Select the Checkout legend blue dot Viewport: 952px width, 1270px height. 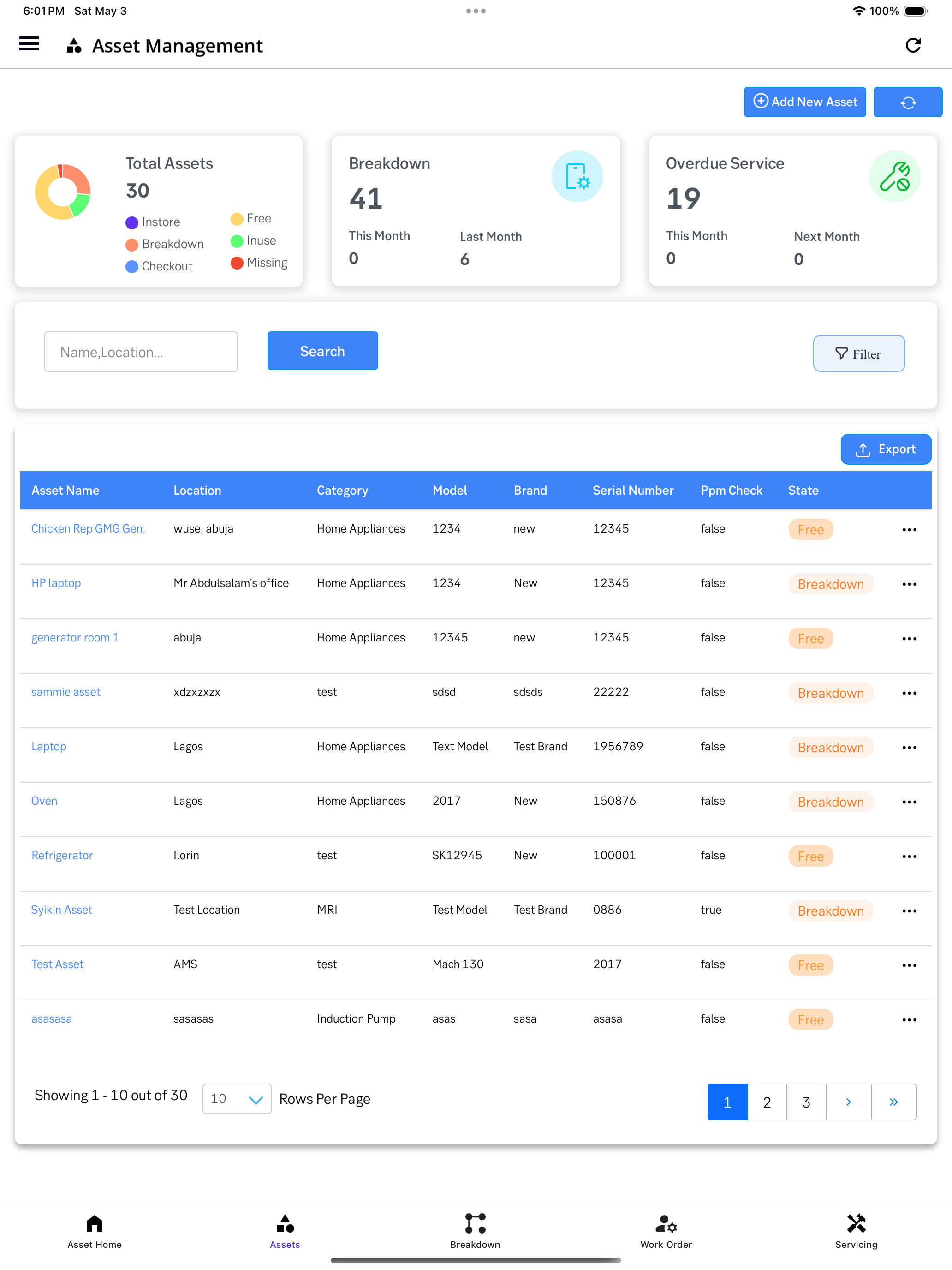pyautogui.click(x=132, y=266)
